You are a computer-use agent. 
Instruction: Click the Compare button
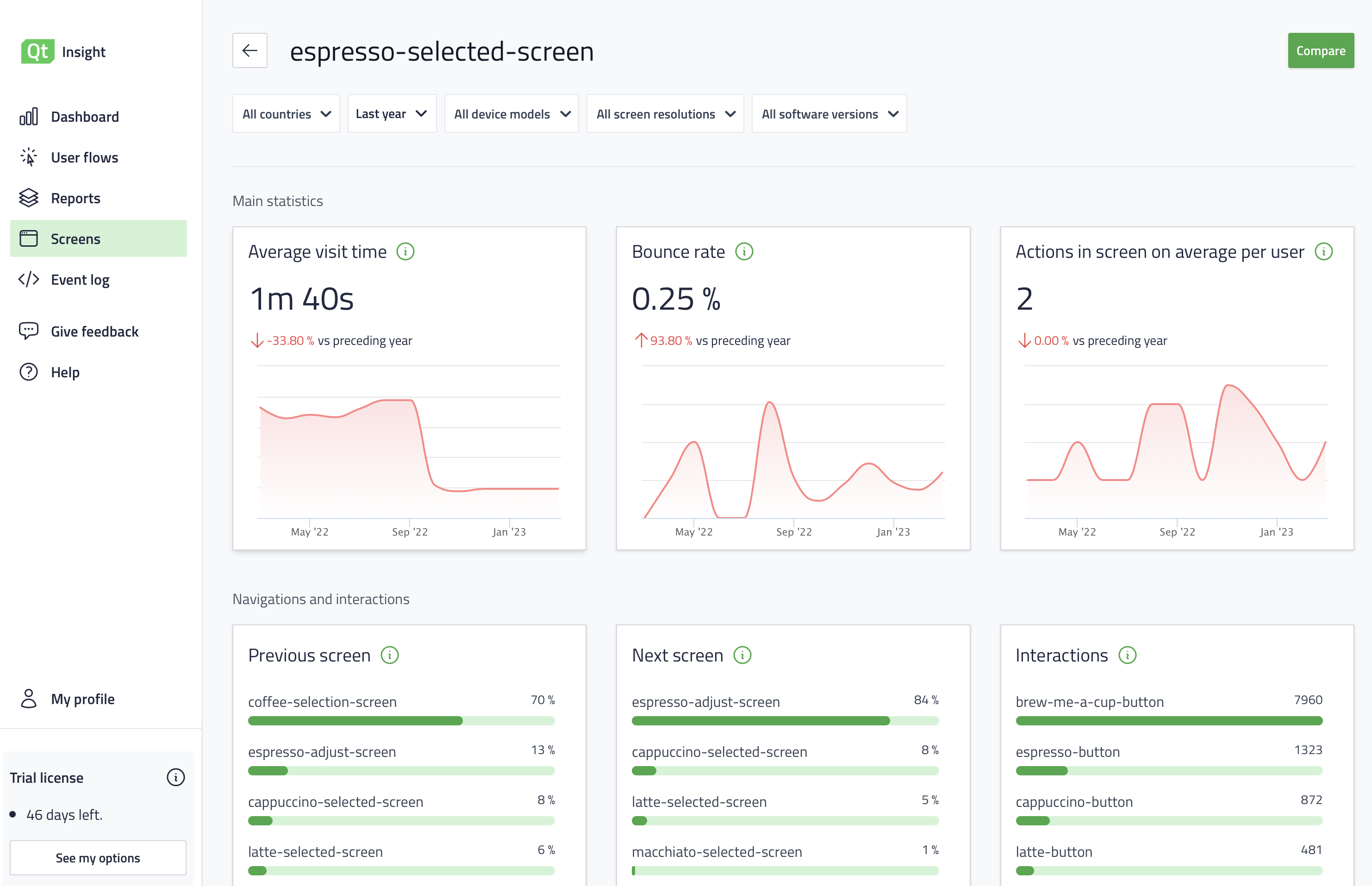[x=1321, y=50]
